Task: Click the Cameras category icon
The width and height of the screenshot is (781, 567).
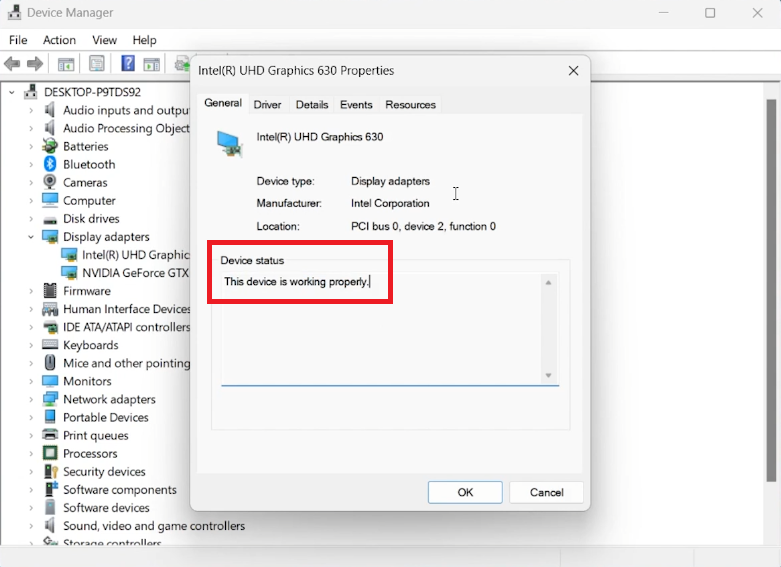Action: pyautogui.click(x=50, y=182)
